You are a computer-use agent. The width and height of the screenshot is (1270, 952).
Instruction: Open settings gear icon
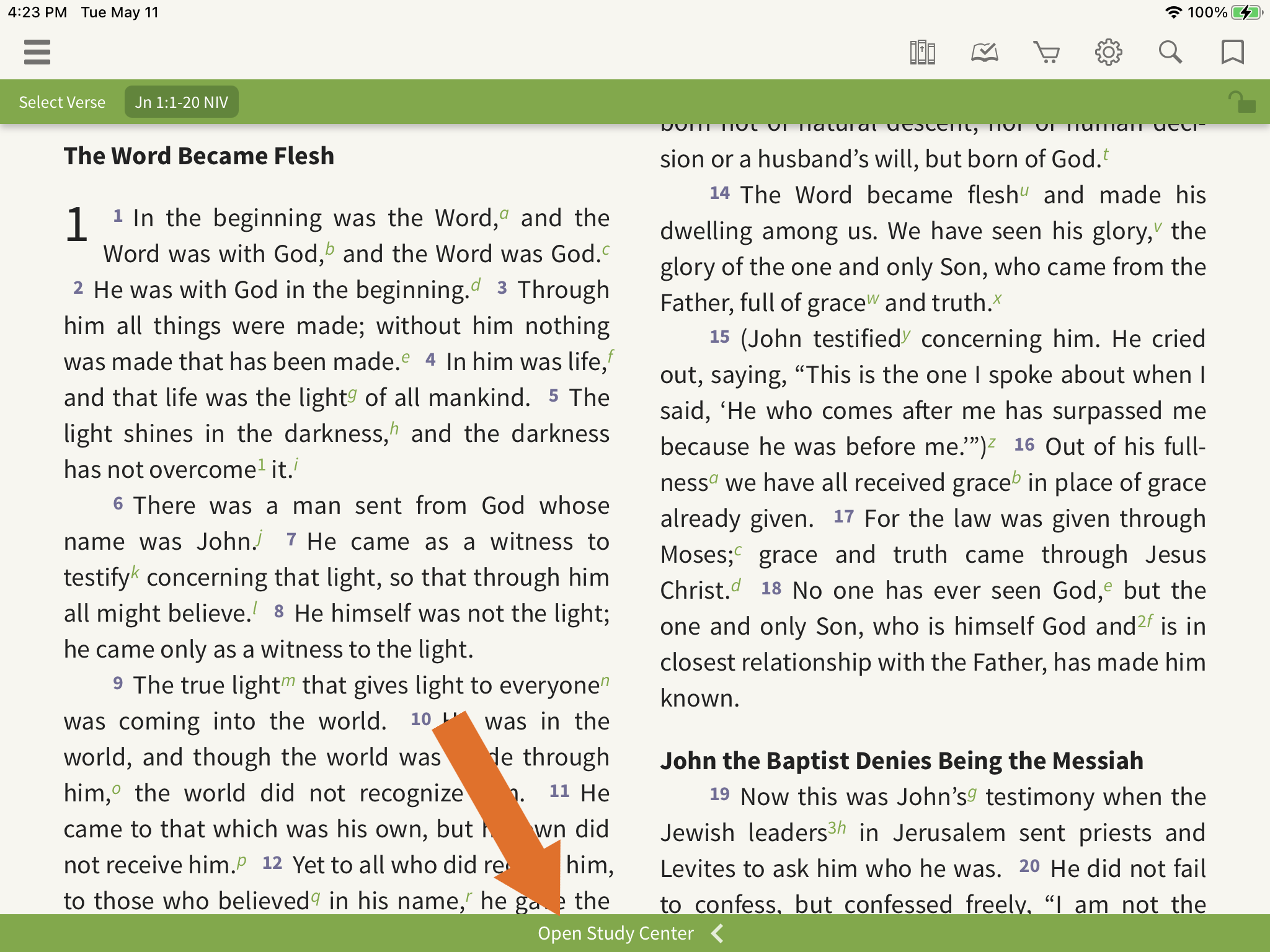[1108, 52]
